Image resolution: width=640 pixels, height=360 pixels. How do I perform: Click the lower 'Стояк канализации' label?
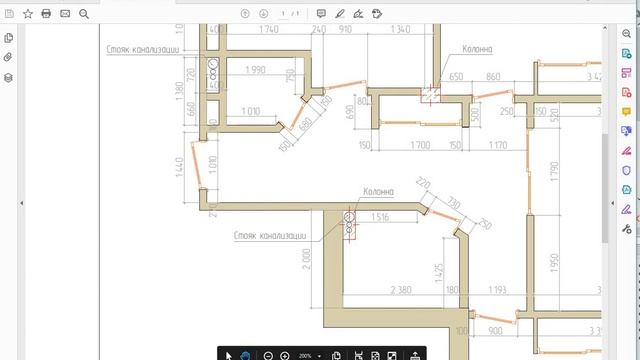(x=270, y=236)
